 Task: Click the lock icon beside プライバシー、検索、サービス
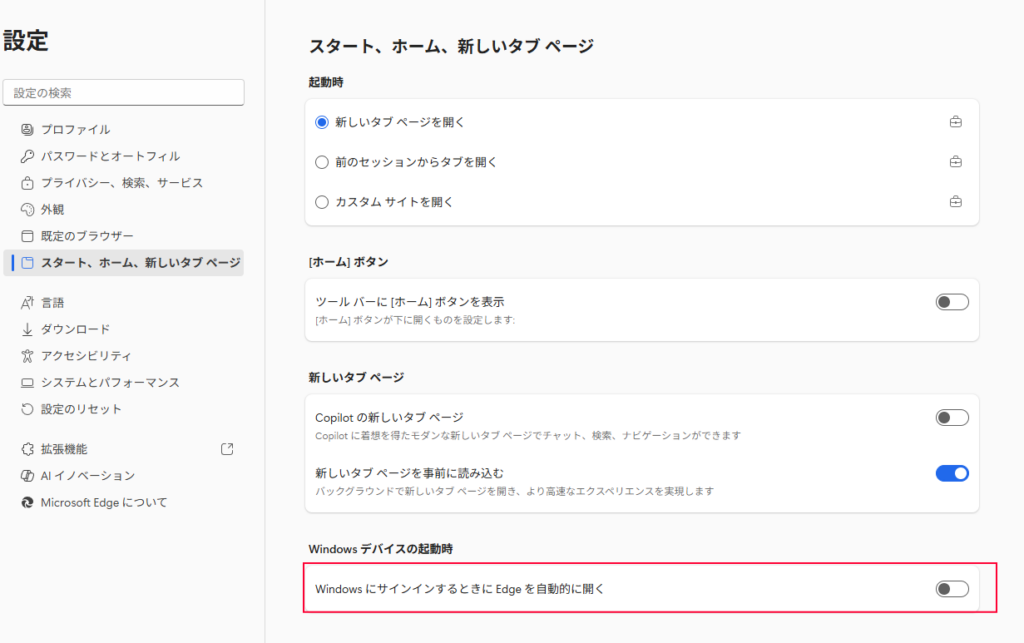click(x=27, y=183)
